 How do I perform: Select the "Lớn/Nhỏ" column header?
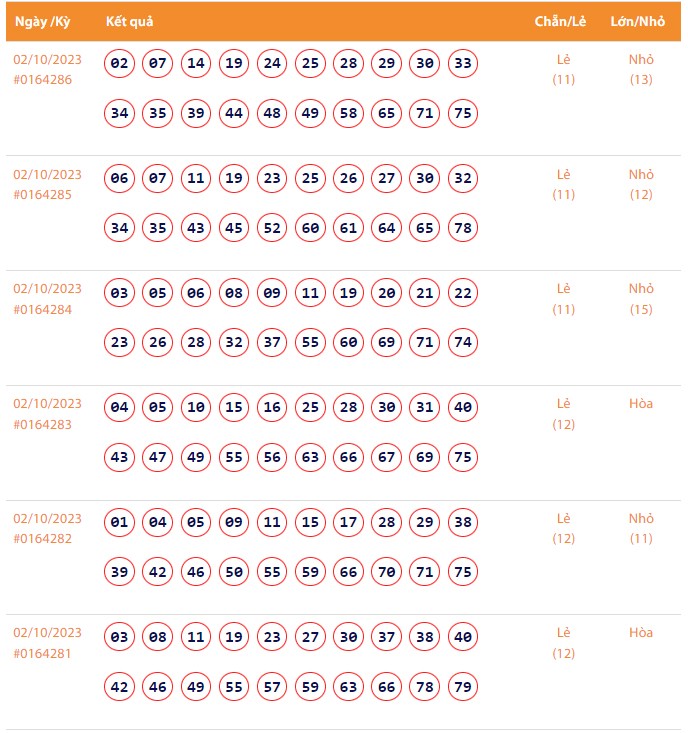pyautogui.click(x=638, y=21)
